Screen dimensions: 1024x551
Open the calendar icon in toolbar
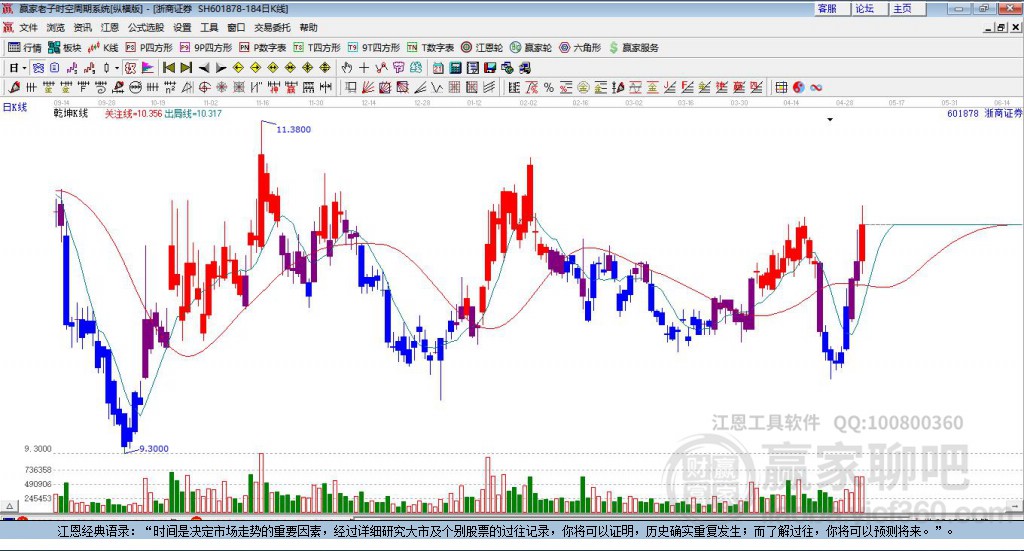[438, 68]
